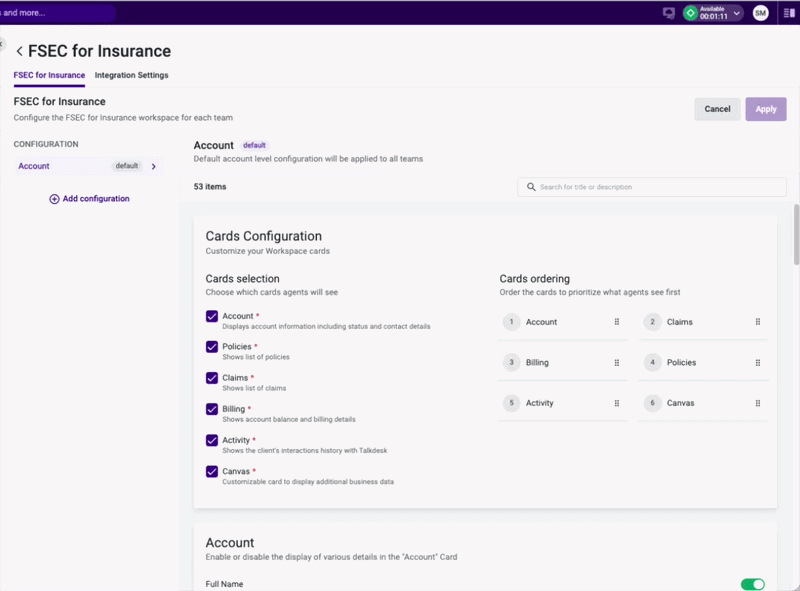Grab the drag handle for Policies ordering card
Viewport: 800px width, 591px height.
[758, 363]
